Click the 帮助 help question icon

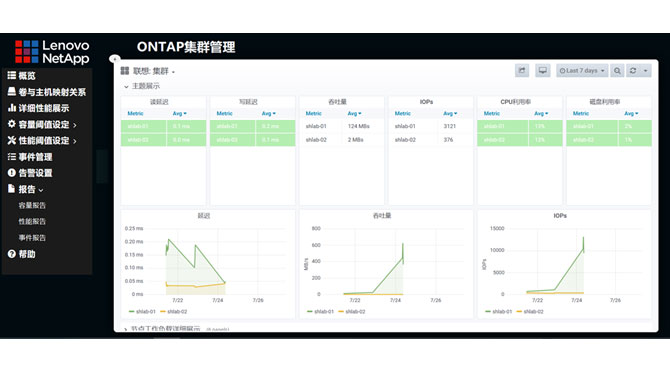click(12, 254)
